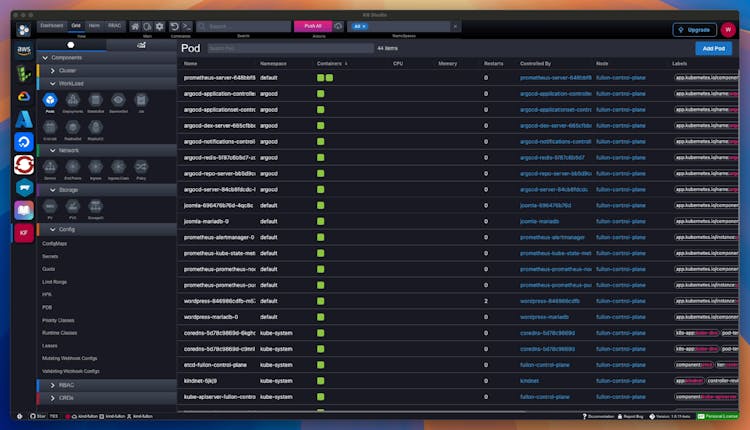The image size is (750, 430).
Task: Open the AWS provider in the sidebar
Action: tap(23, 50)
